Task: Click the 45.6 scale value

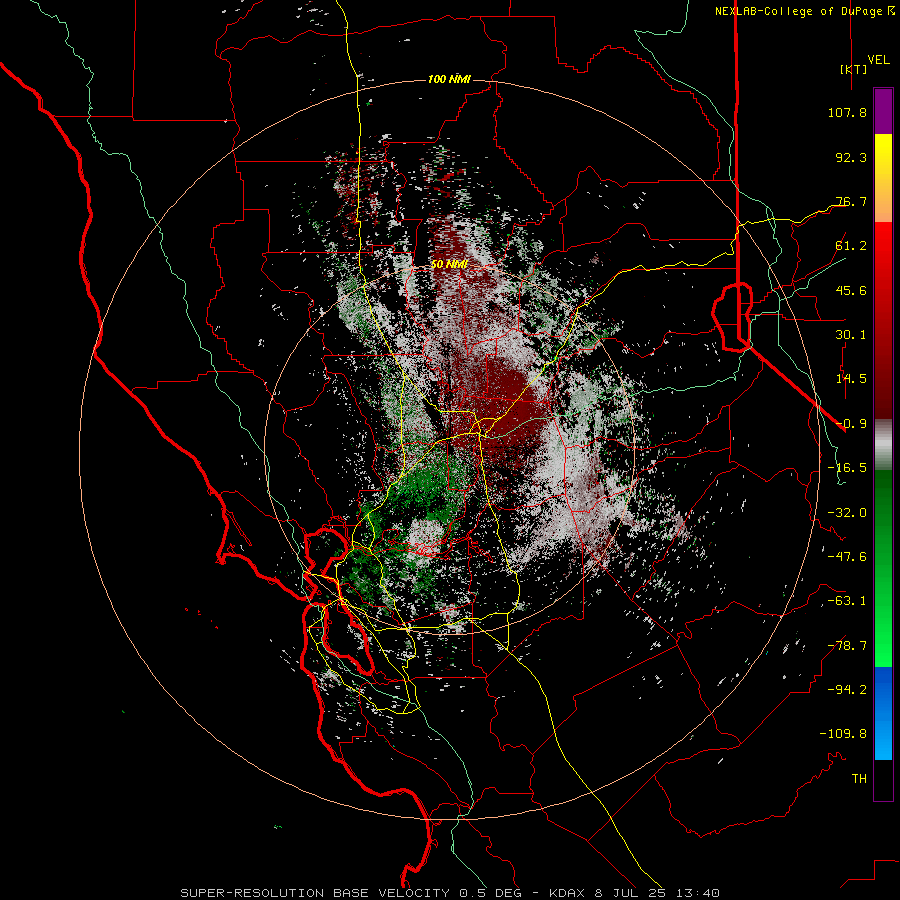Action: click(x=851, y=290)
